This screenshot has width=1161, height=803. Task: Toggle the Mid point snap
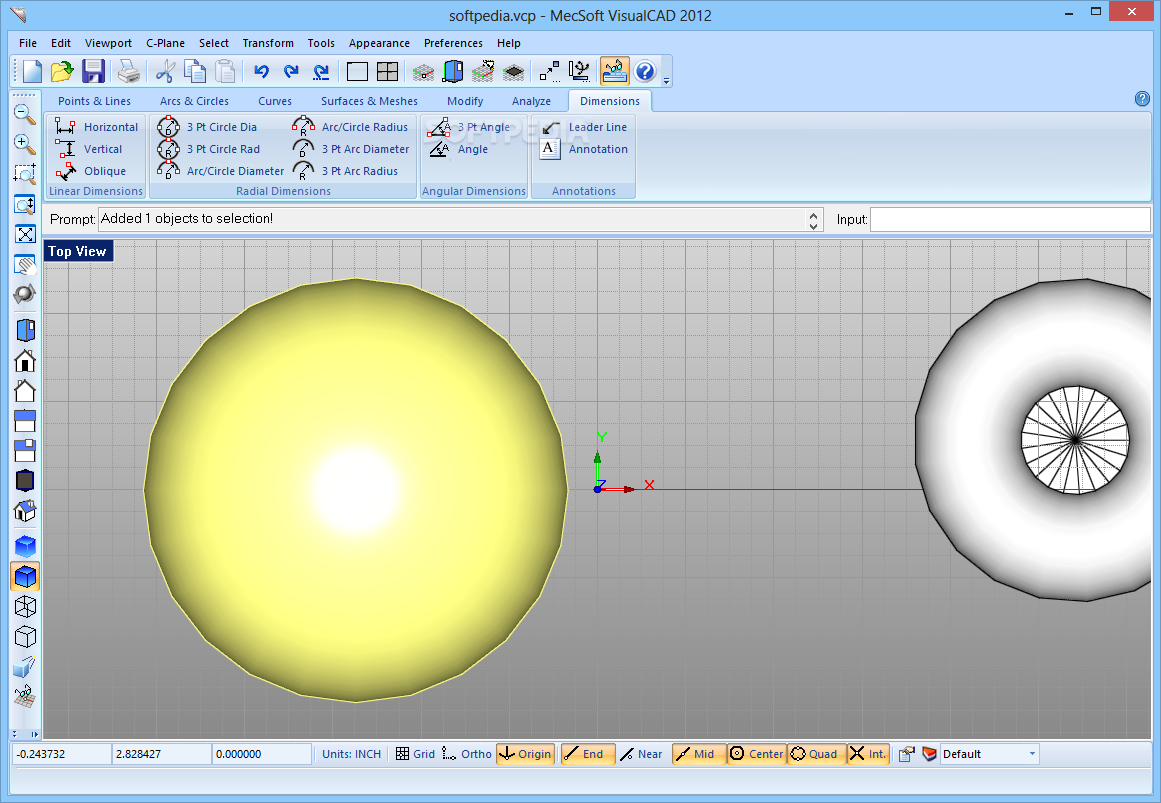coord(699,753)
